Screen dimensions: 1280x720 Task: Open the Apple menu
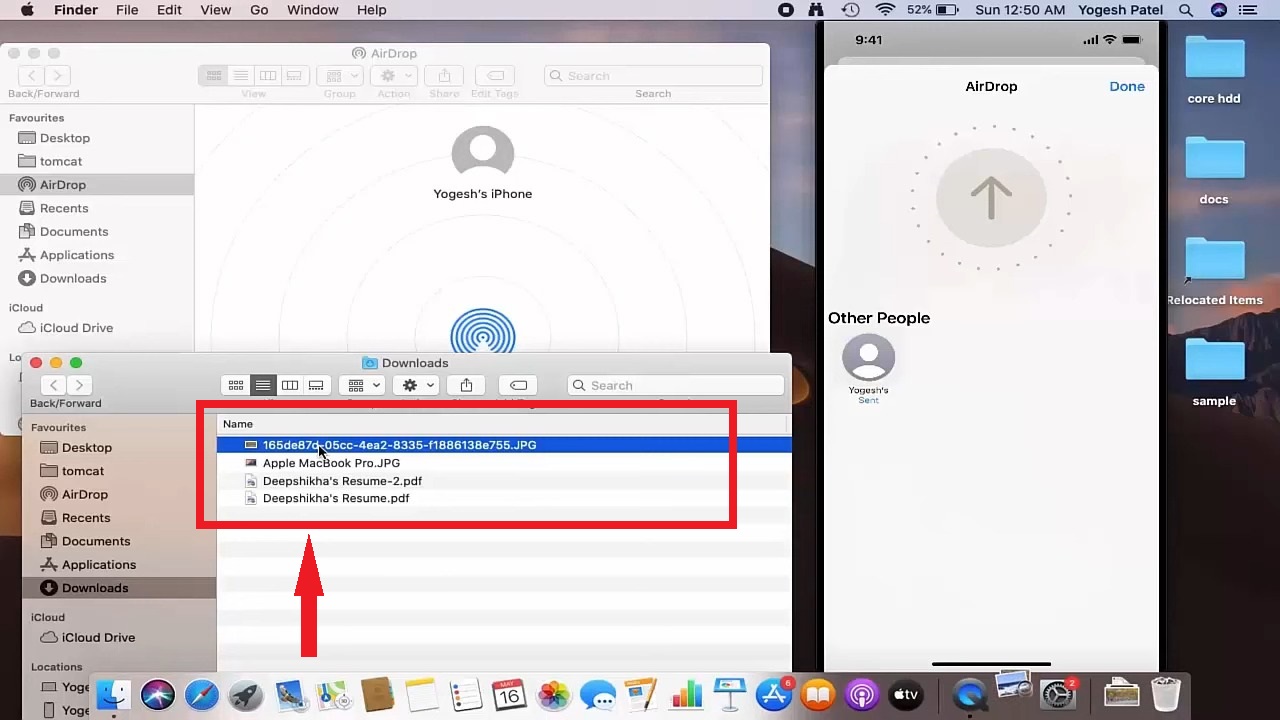pos(27,10)
